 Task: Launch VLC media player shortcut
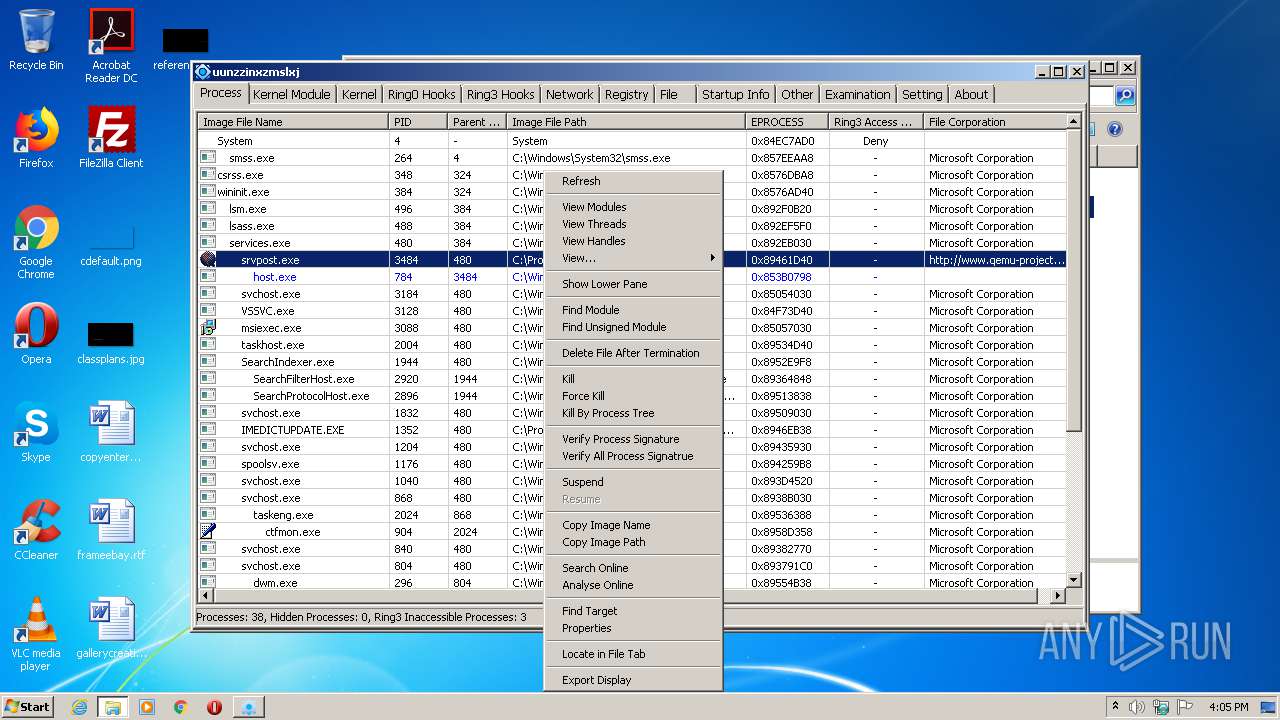pos(36,634)
